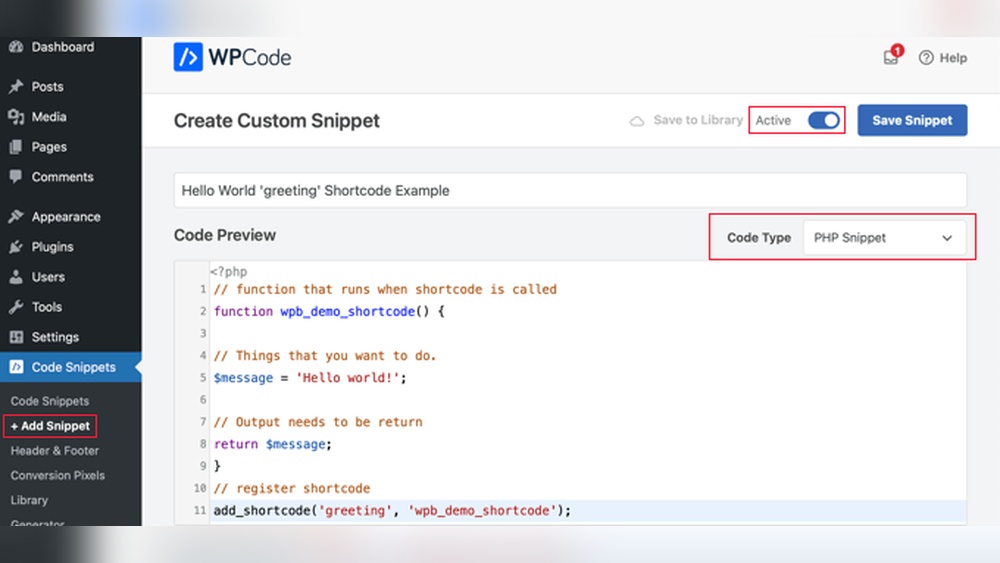Click the WPCode wordmark text
This screenshot has width=1000, height=563.
point(249,57)
